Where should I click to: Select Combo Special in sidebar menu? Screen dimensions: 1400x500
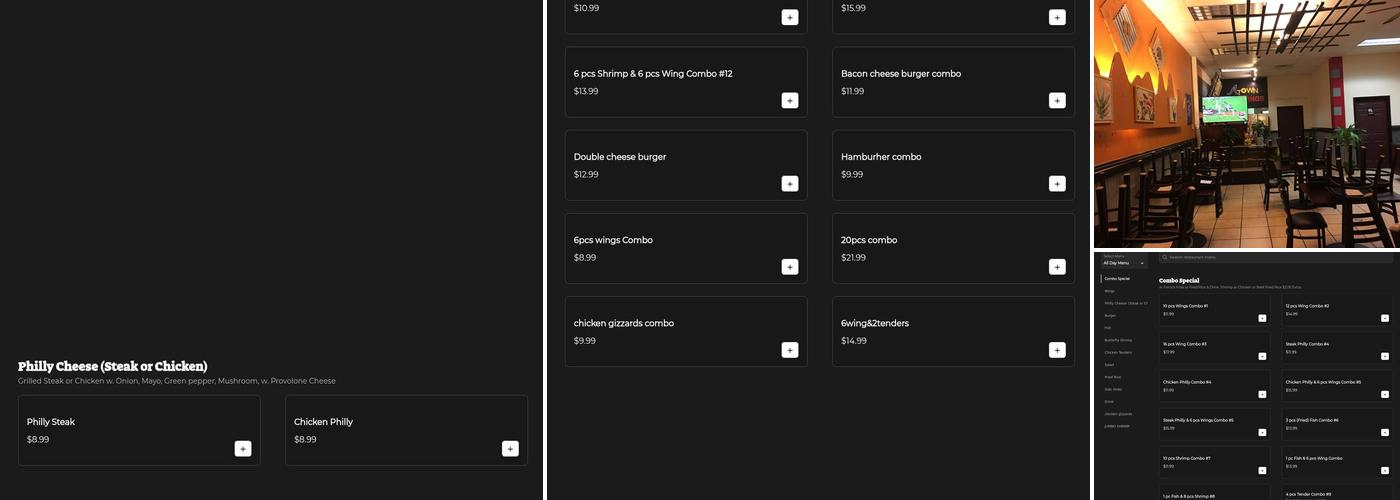(1117, 278)
